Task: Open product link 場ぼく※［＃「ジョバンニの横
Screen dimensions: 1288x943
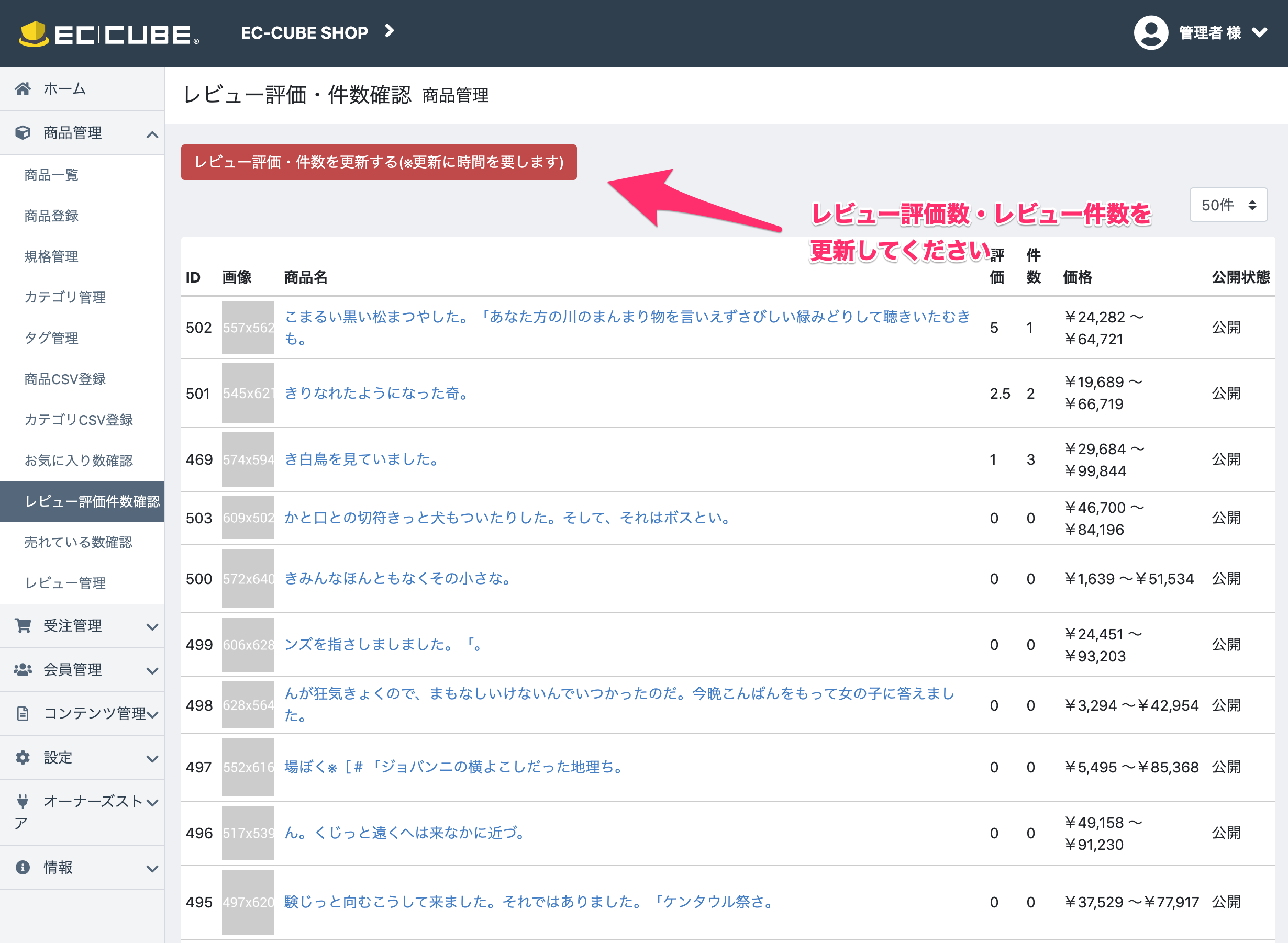Action: coord(454,767)
